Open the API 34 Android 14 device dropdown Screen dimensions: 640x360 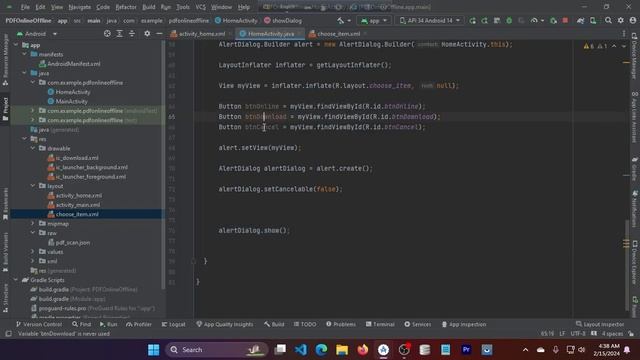429,20
